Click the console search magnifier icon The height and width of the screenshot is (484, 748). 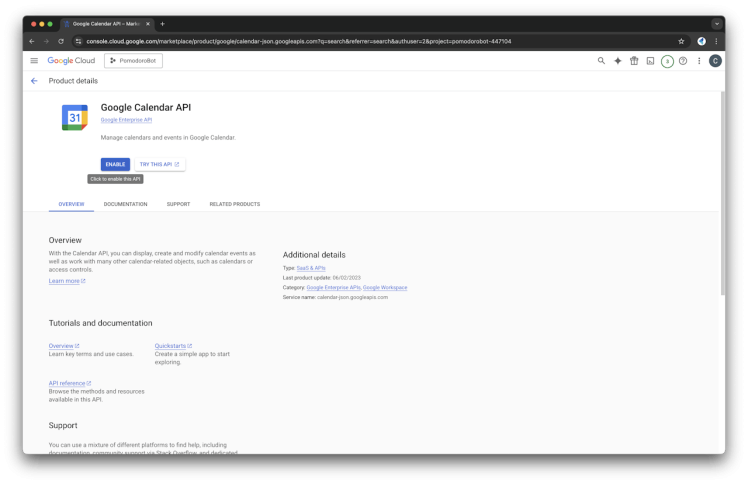click(601, 61)
